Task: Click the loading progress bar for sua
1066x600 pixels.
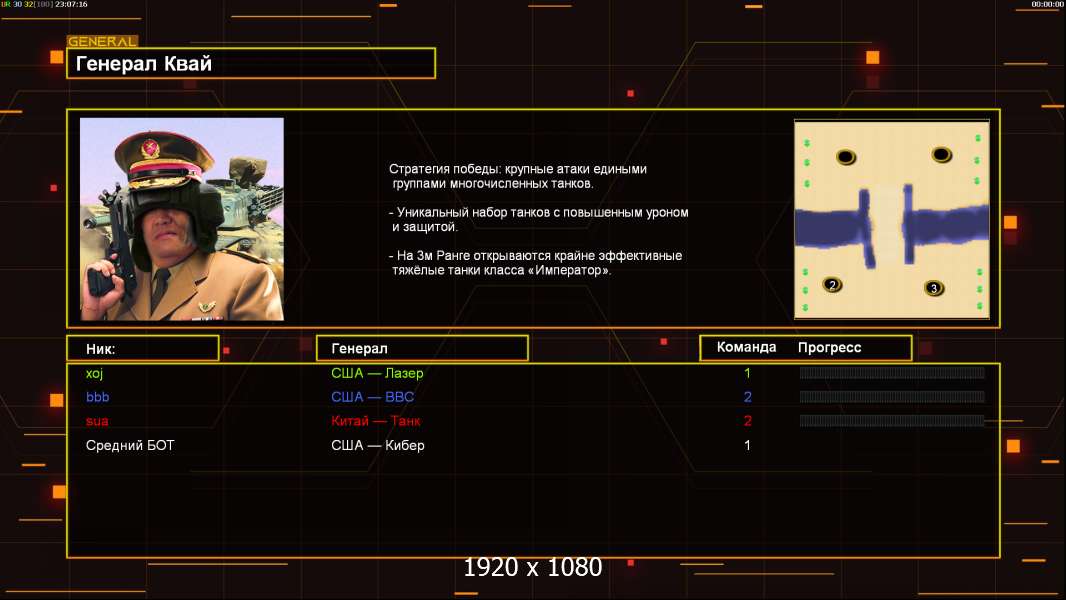Action: point(892,421)
